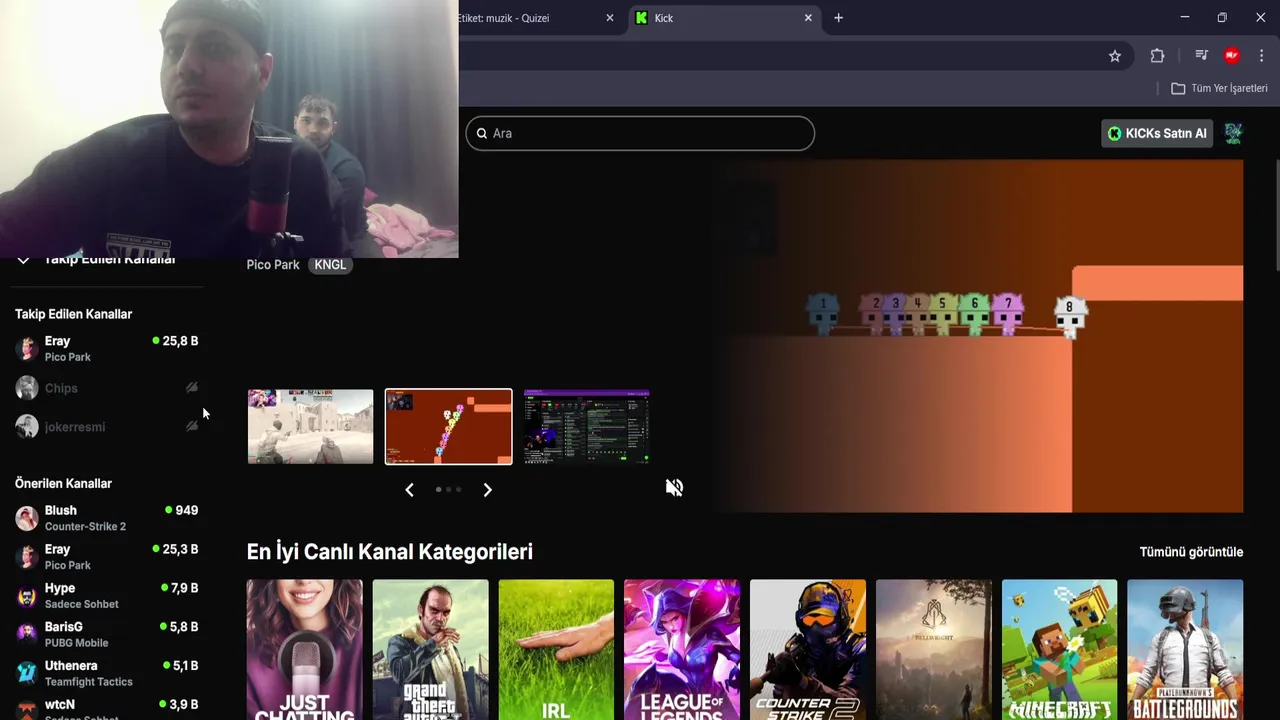Click the Hype channel avatar
Screen dimensions: 1280x720
pos(27,596)
